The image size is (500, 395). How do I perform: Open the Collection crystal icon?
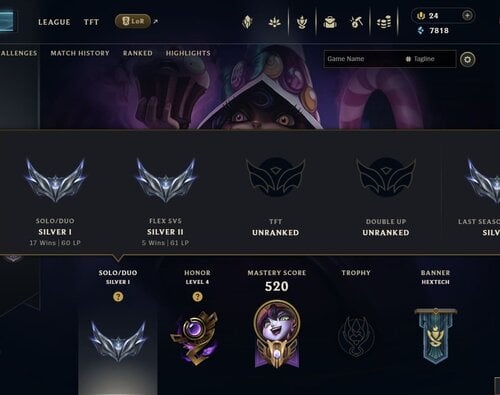[247, 22]
